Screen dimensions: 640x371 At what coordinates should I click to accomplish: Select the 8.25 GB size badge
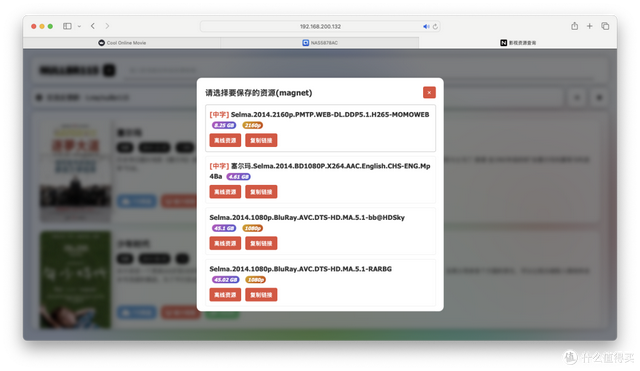pyautogui.click(x=224, y=125)
